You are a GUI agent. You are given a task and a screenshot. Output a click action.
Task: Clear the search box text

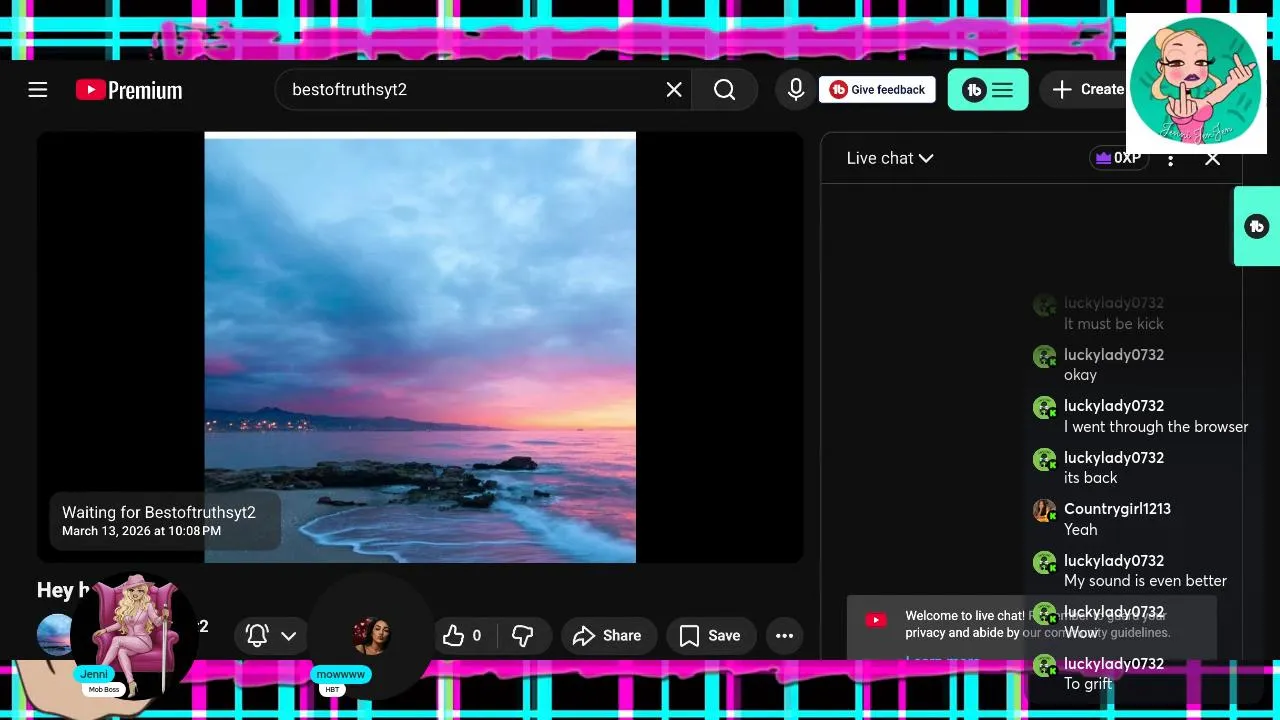[674, 90]
